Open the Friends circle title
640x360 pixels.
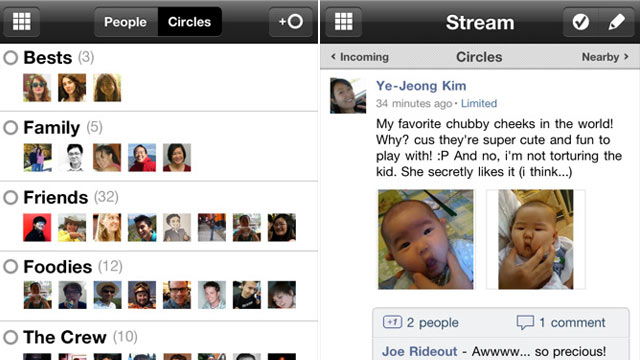point(56,198)
